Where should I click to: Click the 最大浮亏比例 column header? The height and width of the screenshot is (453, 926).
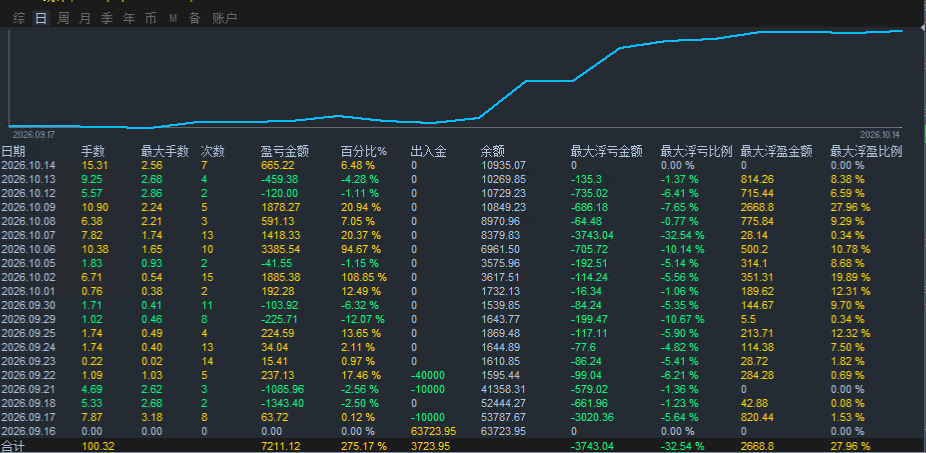[696, 152]
